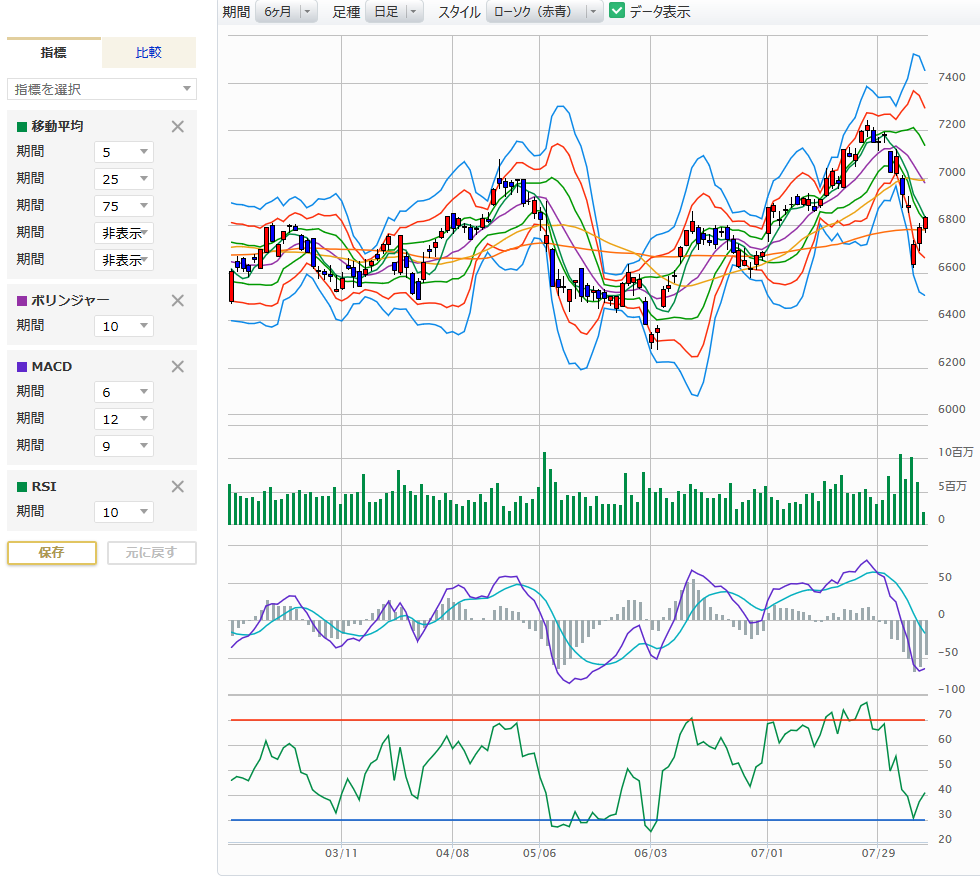
Task: Open the スタイル ローソク(赤青) dropdown
Action: click(x=544, y=12)
